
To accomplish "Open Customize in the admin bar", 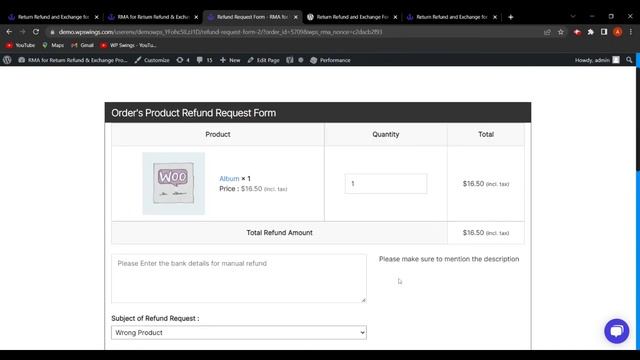I will pos(152,60).
